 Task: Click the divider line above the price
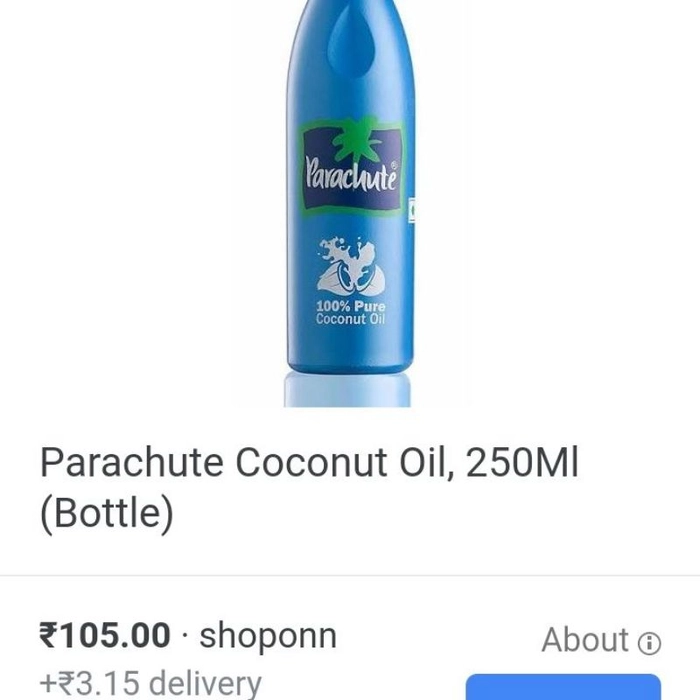350,576
